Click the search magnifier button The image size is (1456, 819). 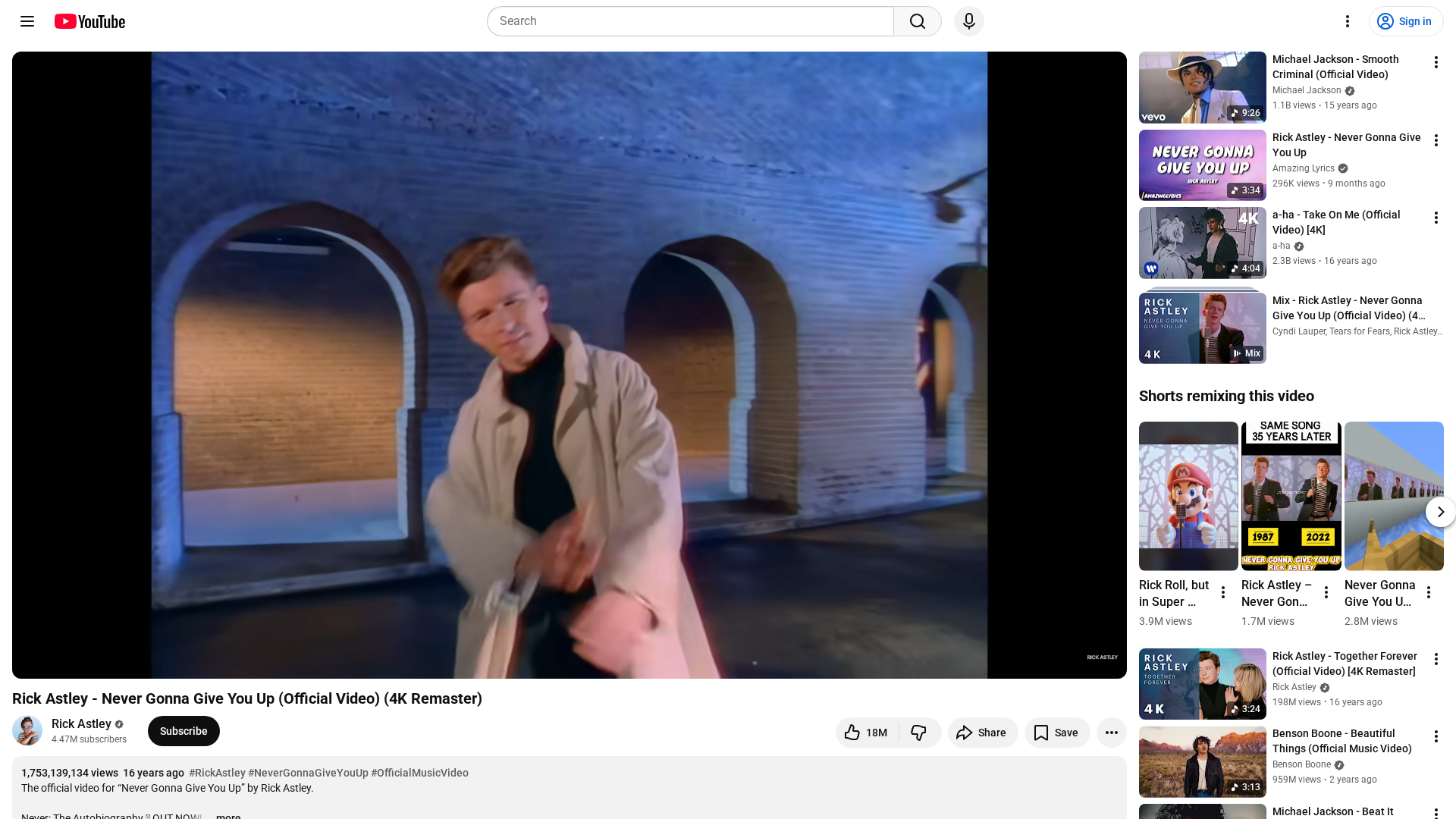[917, 21]
